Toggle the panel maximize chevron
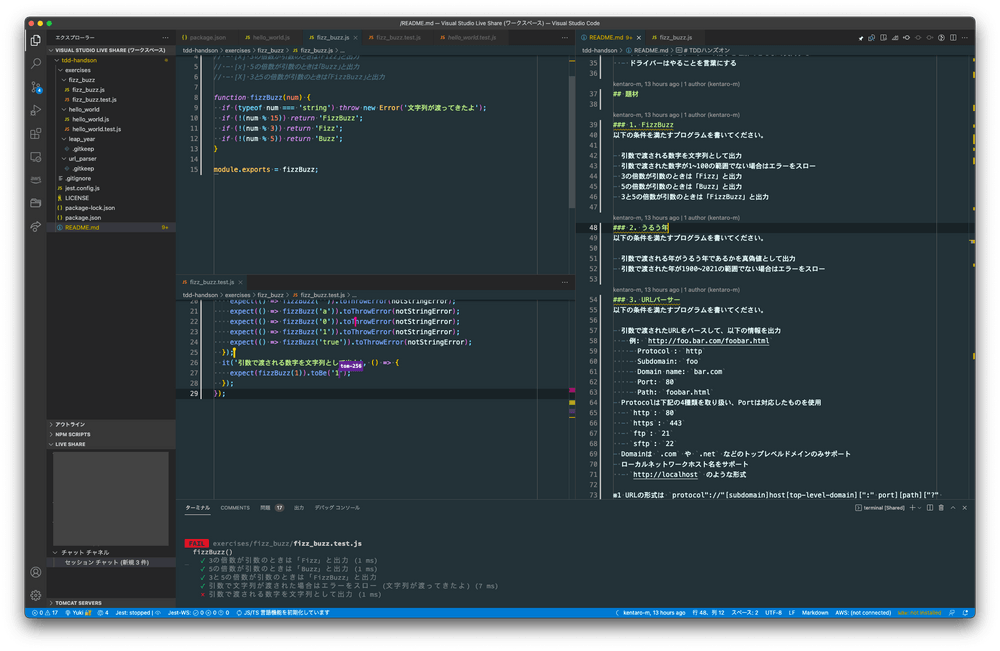1000x651 pixels. tap(953, 507)
